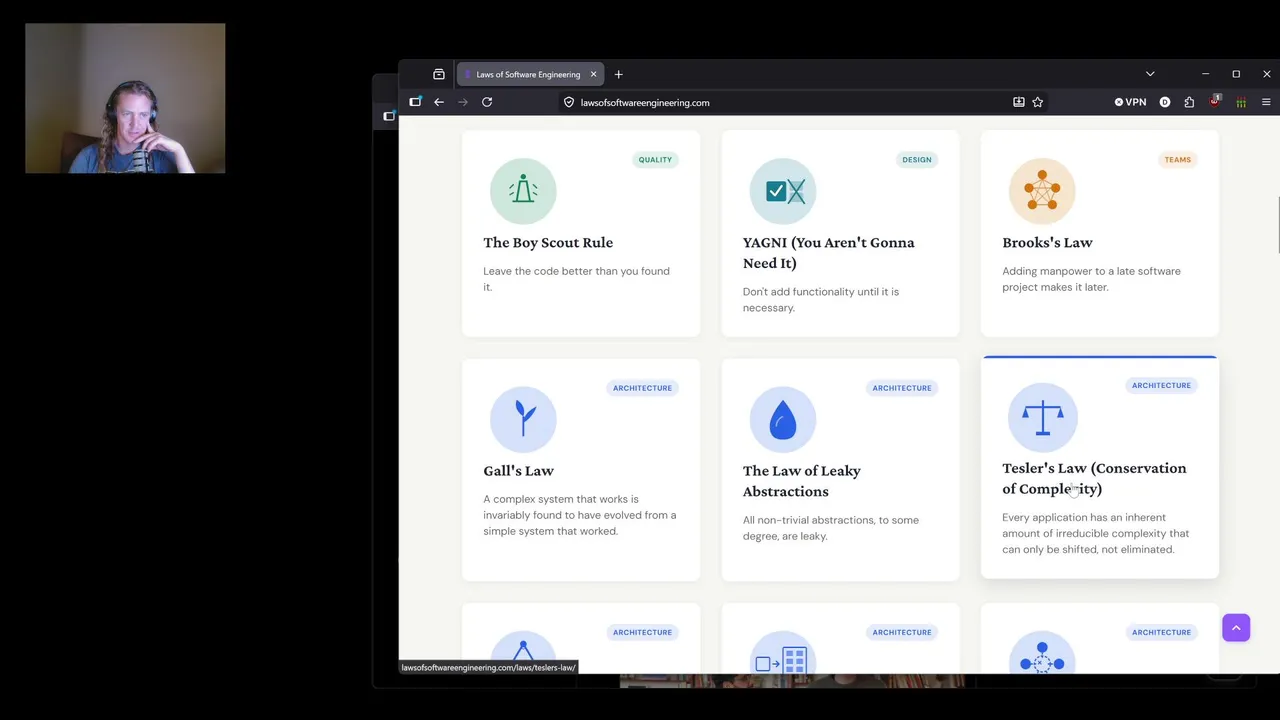The image size is (1280, 720).
Task: Expand the list all tabs chevron
Action: (1150, 74)
